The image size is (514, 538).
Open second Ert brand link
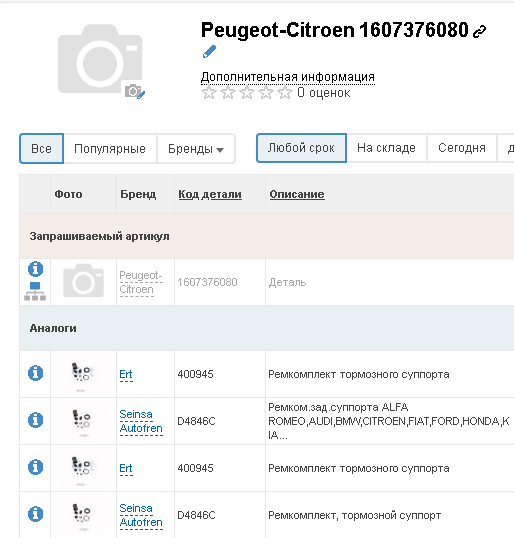(126, 468)
